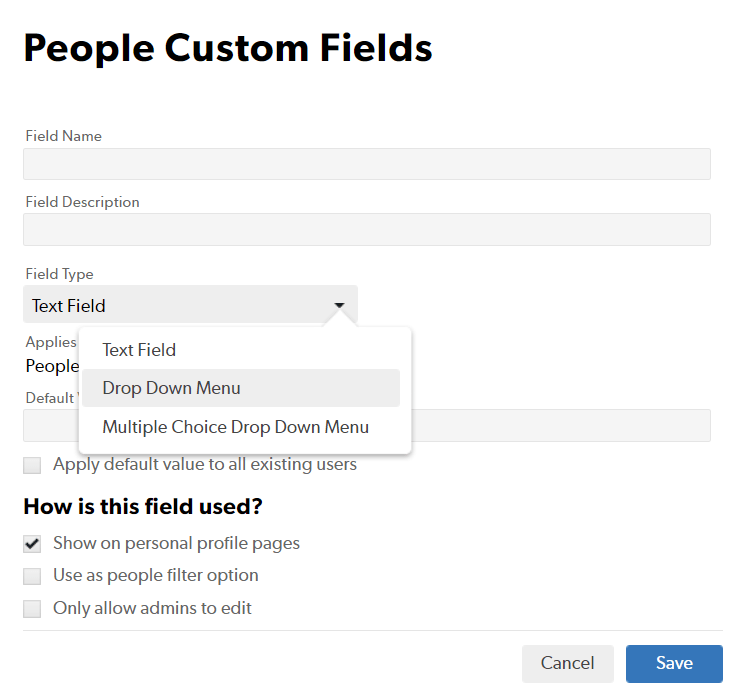The width and height of the screenshot is (754, 694).
Task: Click the Default Value input field
Action: click(x=560, y=425)
